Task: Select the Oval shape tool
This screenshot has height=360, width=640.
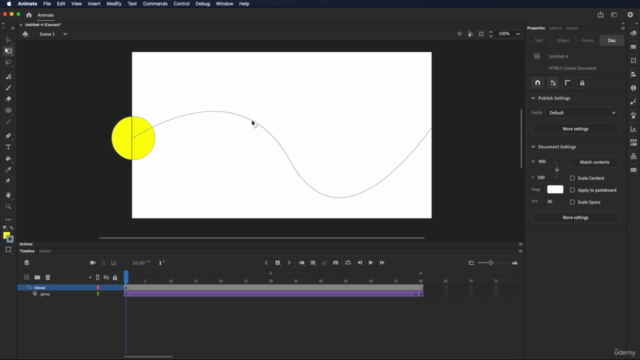Action: (x=8, y=111)
